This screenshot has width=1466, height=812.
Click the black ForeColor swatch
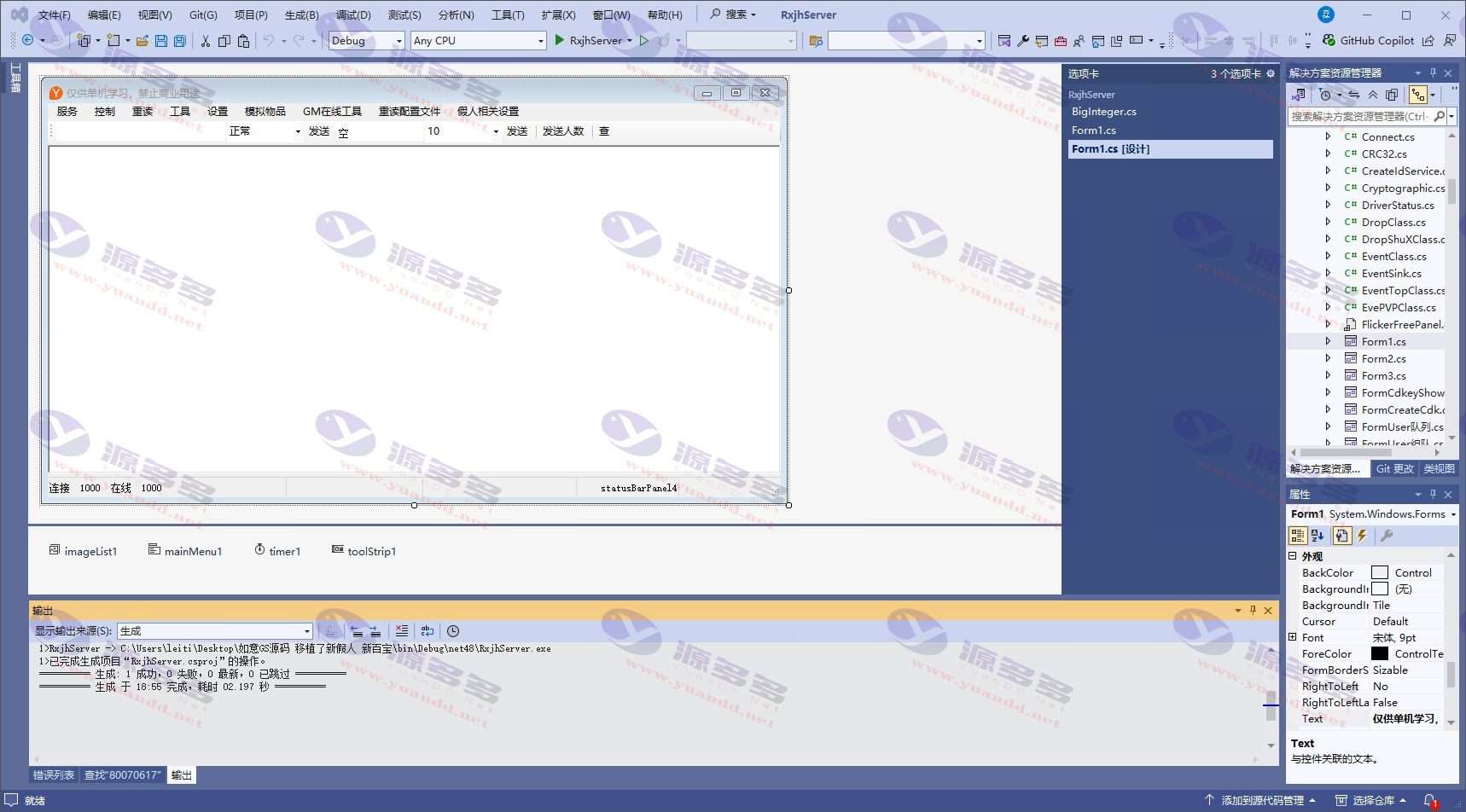point(1379,653)
